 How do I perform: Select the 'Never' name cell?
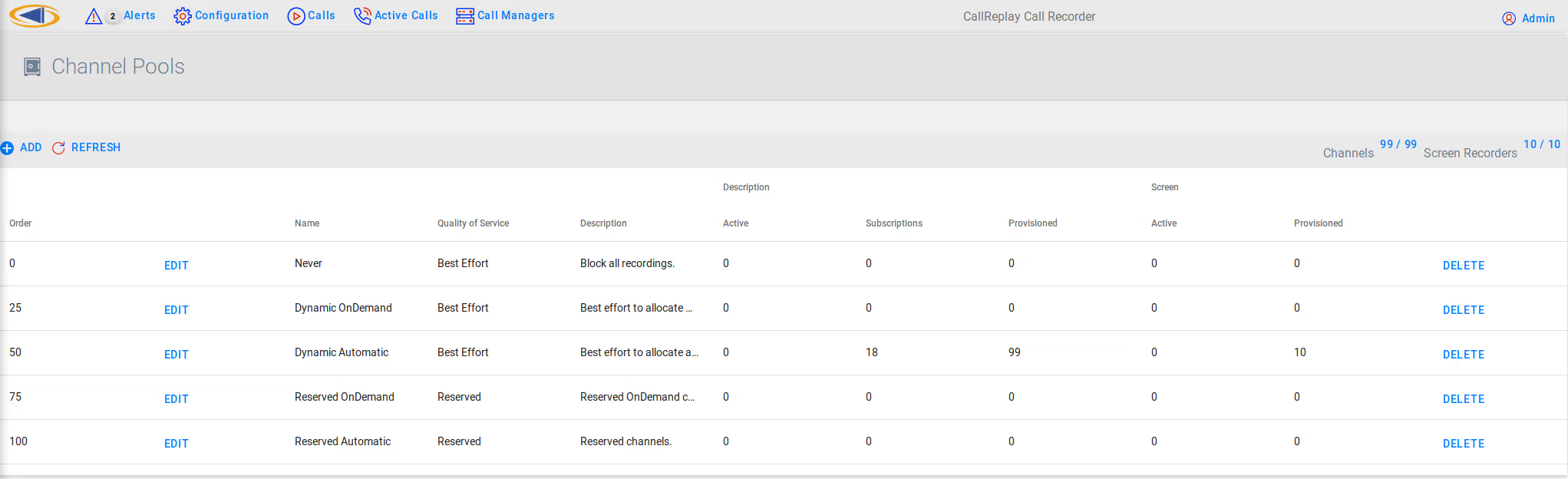[x=309, y=263]
